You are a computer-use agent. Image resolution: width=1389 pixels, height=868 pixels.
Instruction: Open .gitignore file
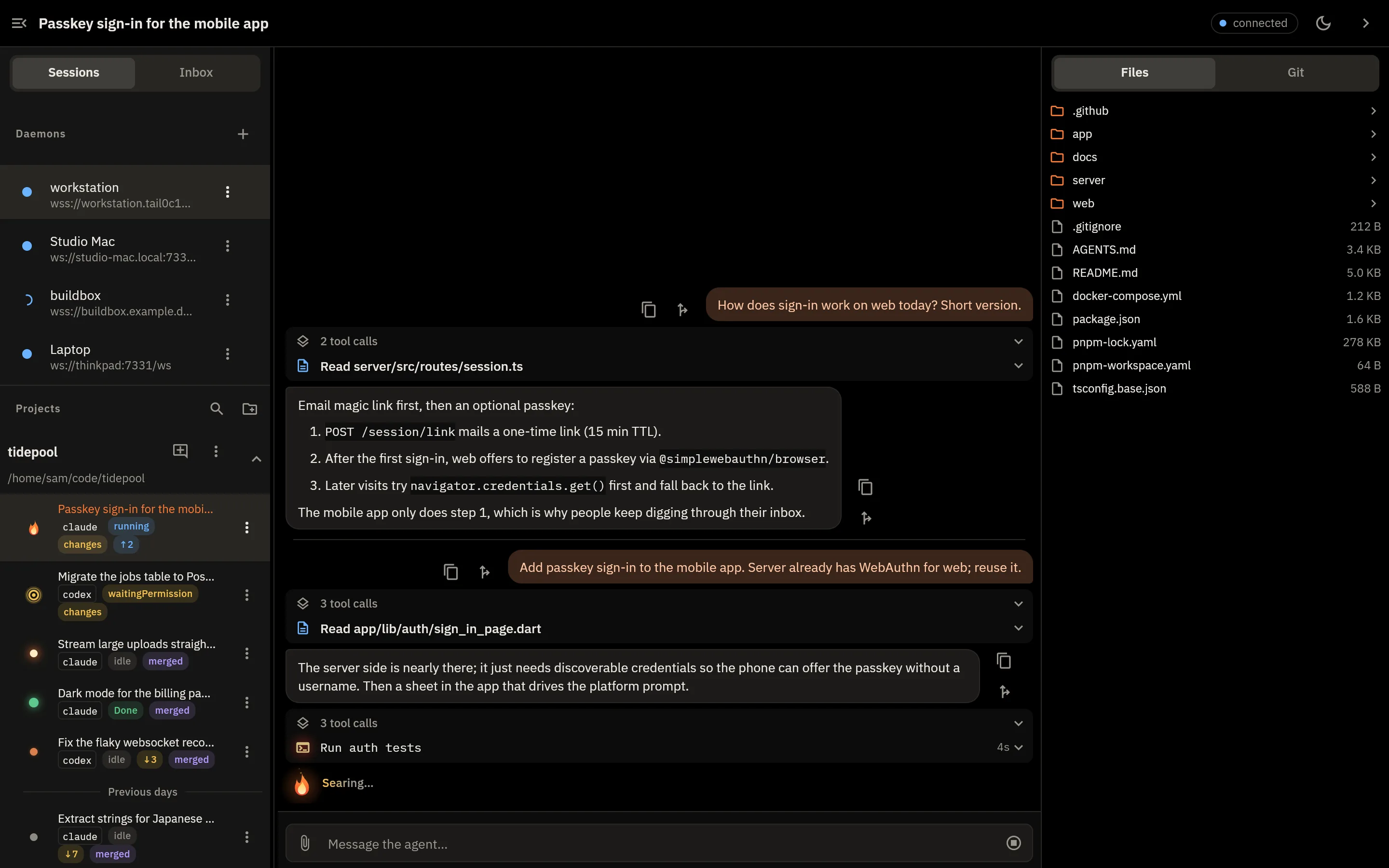coord(1215,226)
